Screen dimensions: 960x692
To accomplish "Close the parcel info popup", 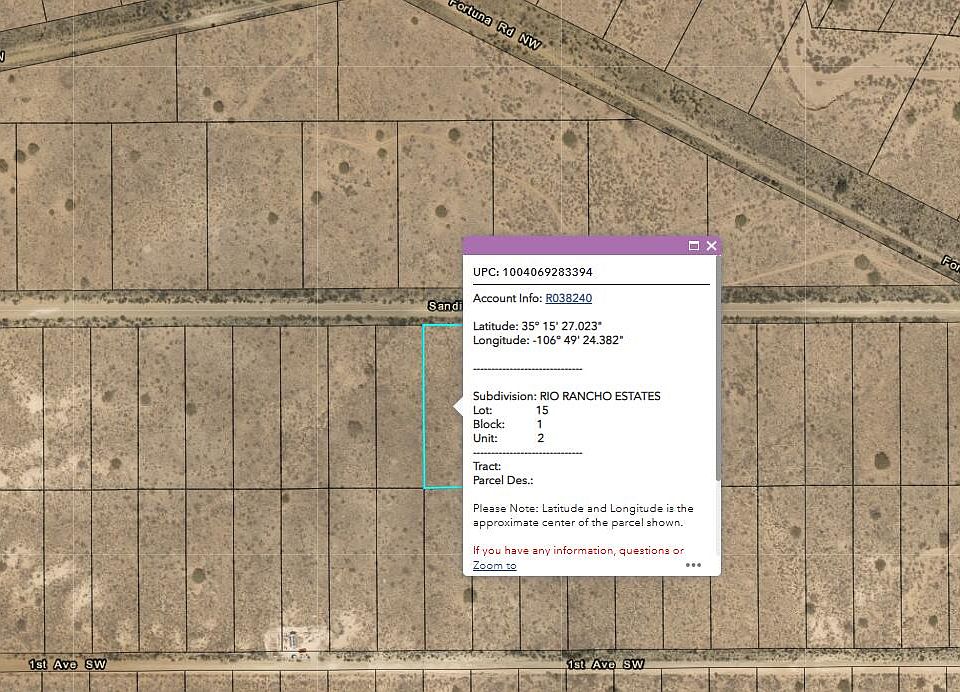I will click(711, 245).
